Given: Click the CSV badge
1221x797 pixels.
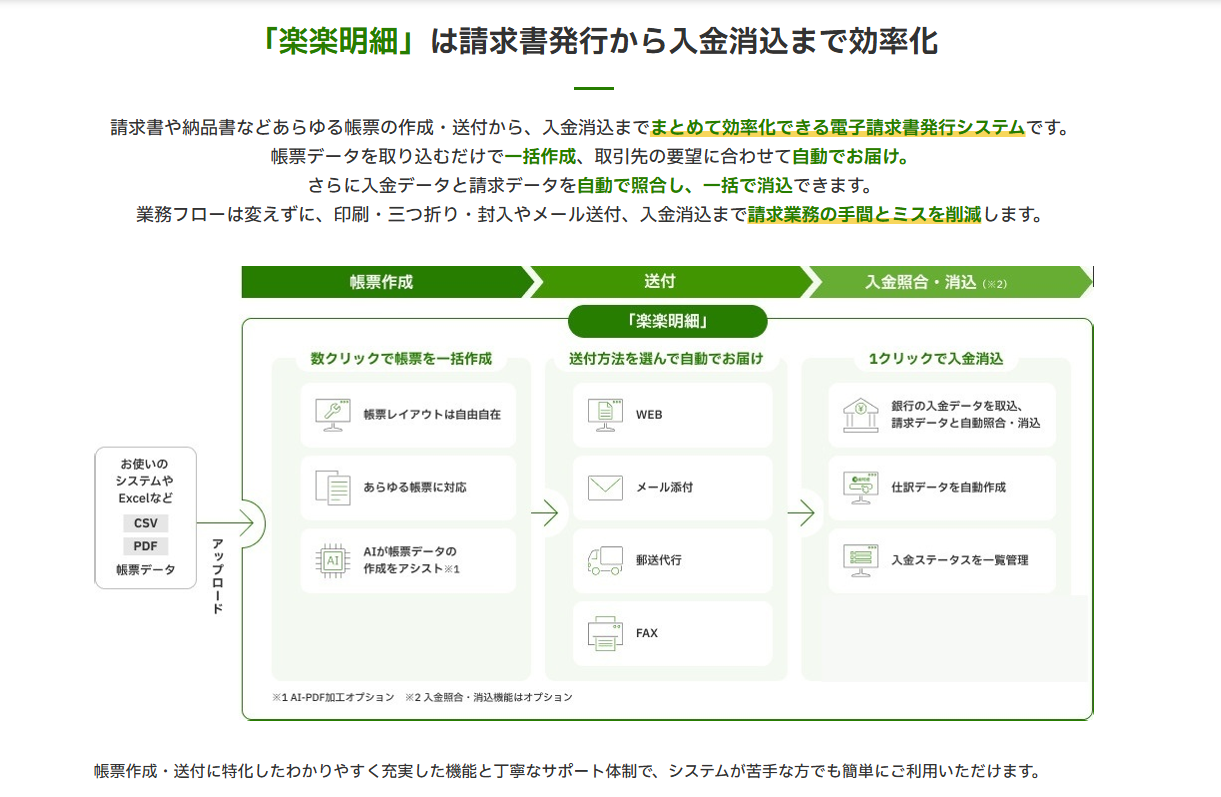Looking at the screenshot, I should click(145, 523).
